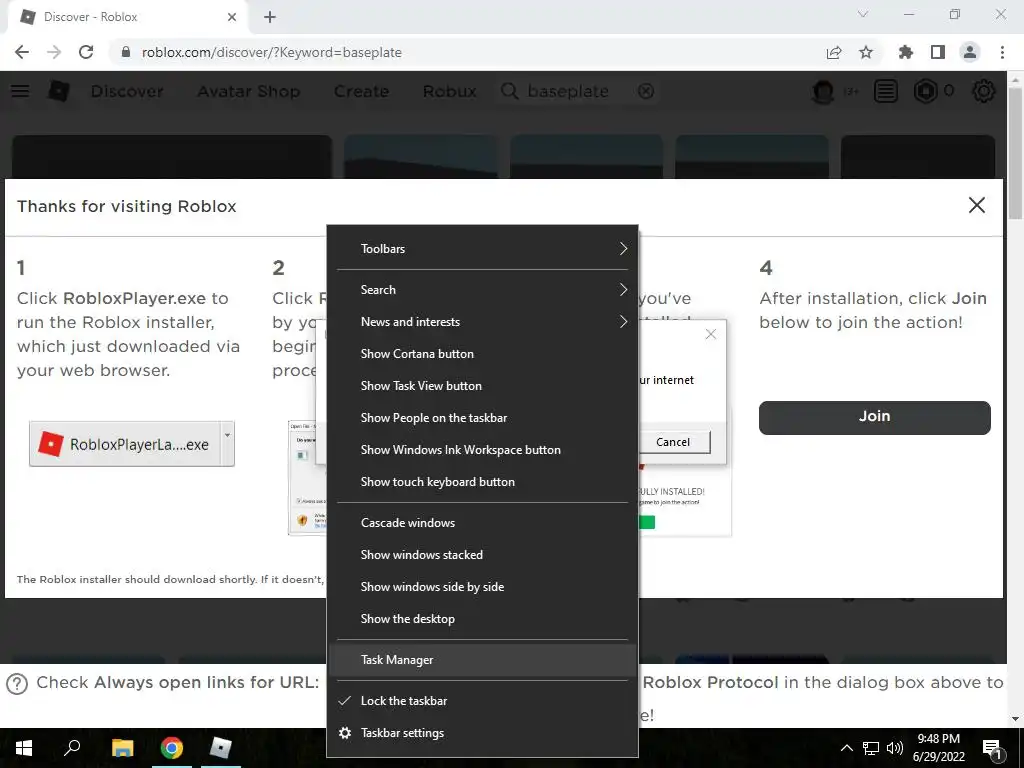
Task: Open the tab search chevron
Action: point(863,14)
